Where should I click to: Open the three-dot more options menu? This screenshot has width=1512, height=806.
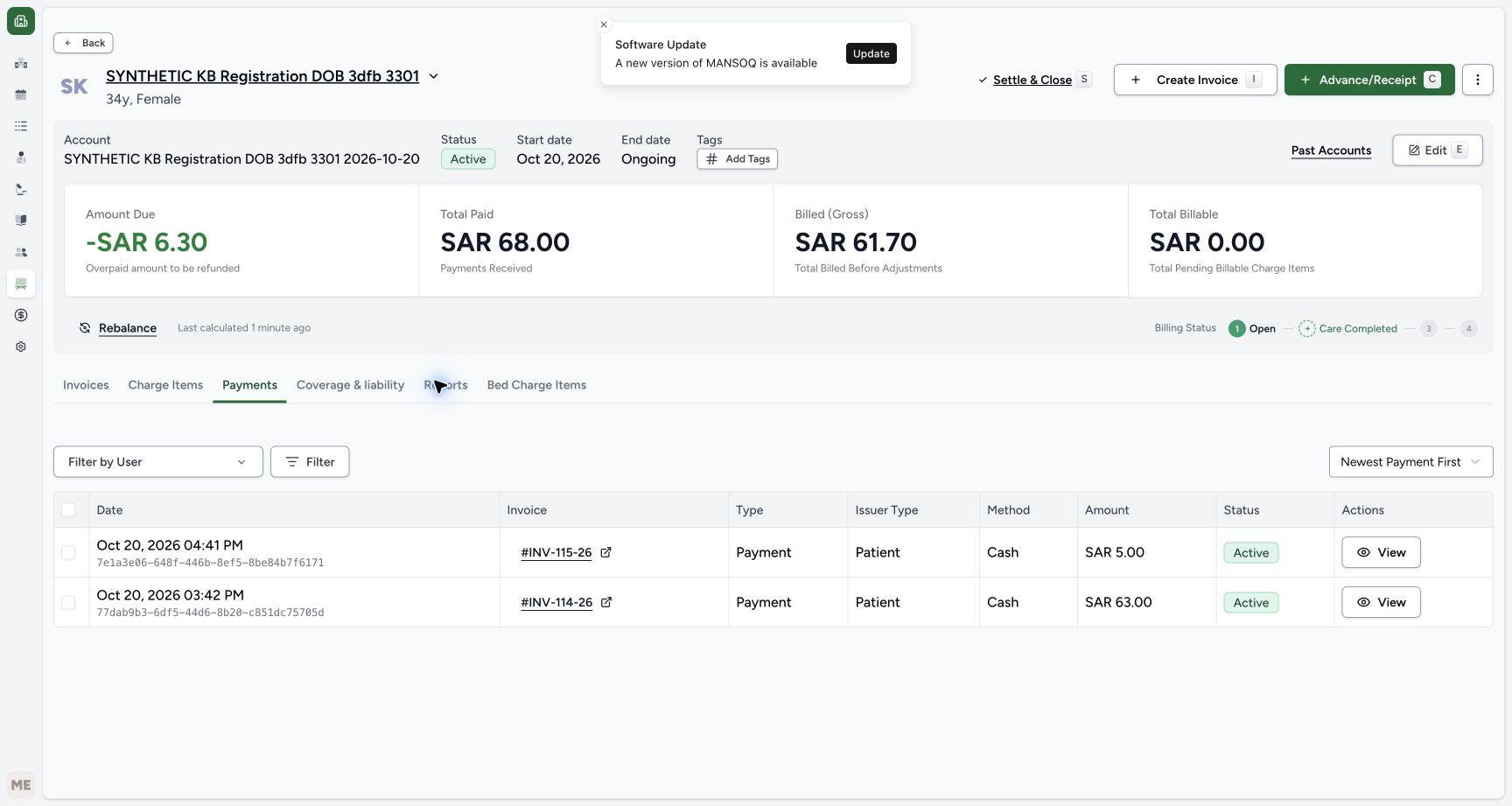[x=1478, y=80]
